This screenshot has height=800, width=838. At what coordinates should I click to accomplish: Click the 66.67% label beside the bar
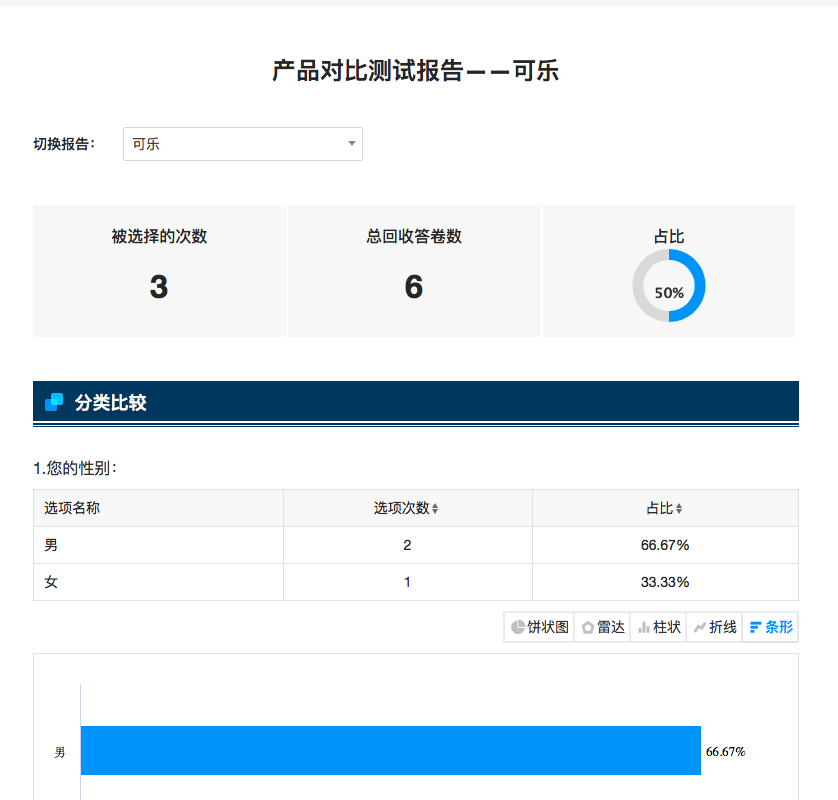(725, 751)
